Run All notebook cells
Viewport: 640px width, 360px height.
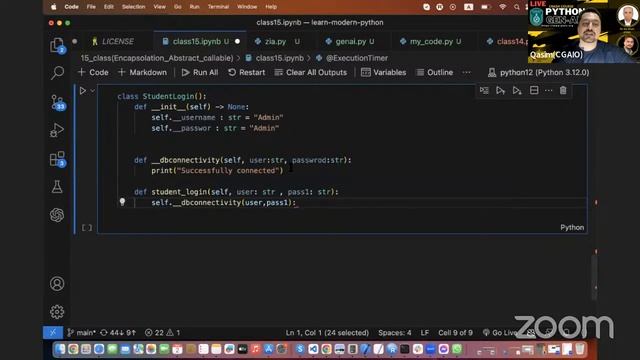coord(200,72)
